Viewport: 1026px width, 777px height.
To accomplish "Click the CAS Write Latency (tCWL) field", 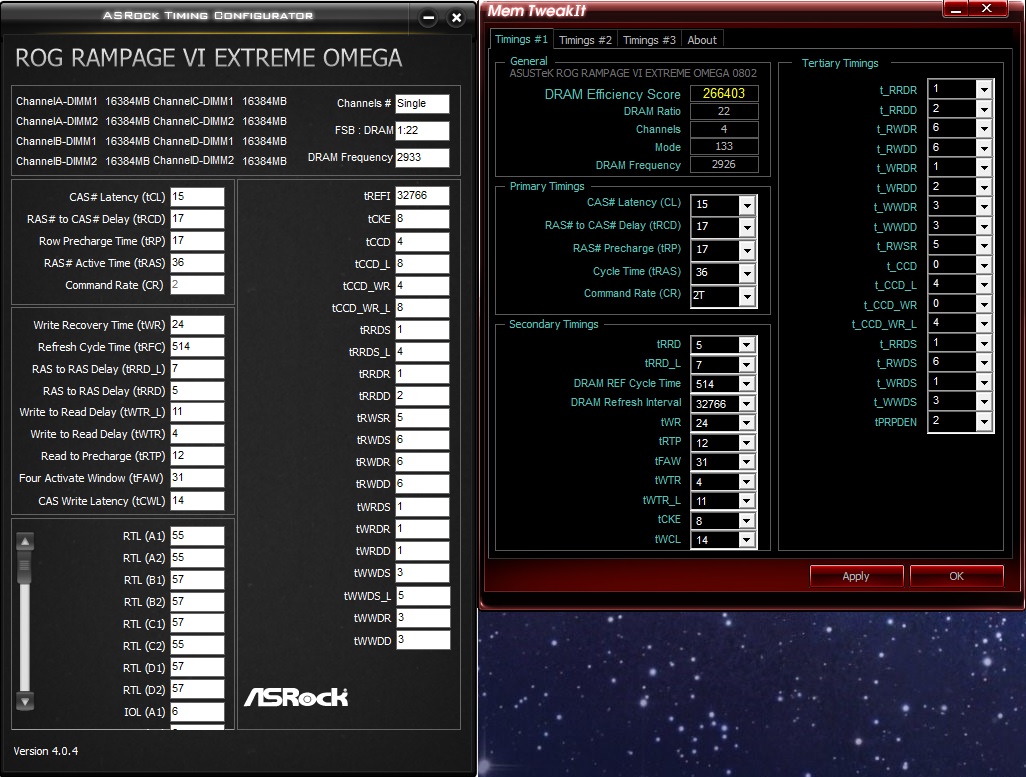I will coord(197,501).
